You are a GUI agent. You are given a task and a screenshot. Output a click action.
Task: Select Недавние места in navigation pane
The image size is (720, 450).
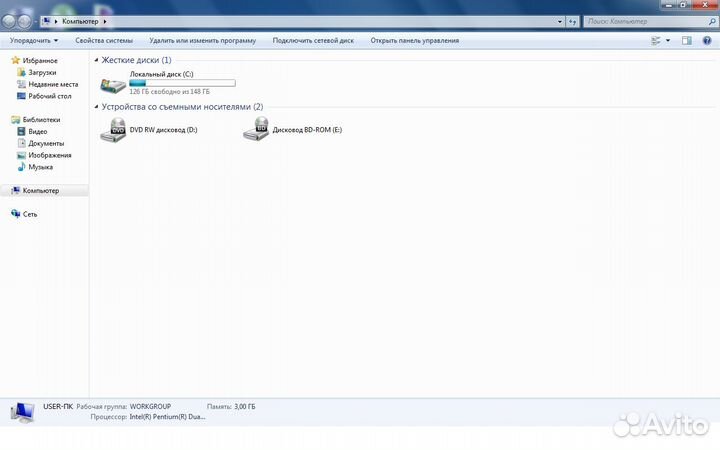click(x=53, y=84)
